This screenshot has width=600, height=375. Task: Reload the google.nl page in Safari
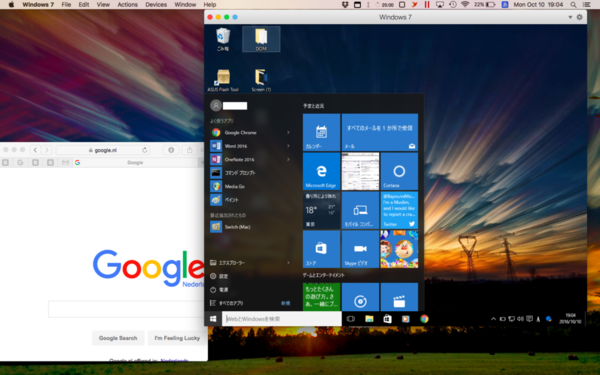click(145, 150)
